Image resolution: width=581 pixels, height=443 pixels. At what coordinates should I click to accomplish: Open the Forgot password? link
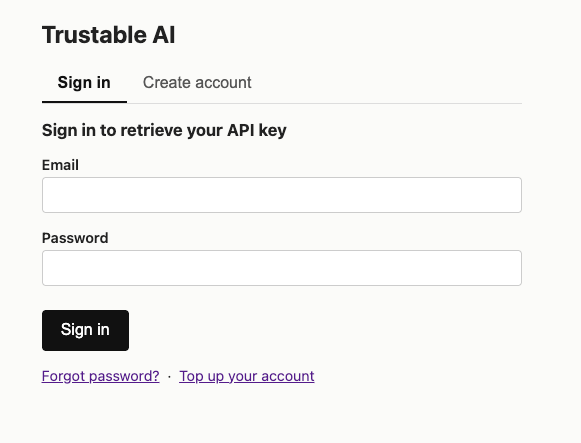pyautogui.click(x=100, y=376)
